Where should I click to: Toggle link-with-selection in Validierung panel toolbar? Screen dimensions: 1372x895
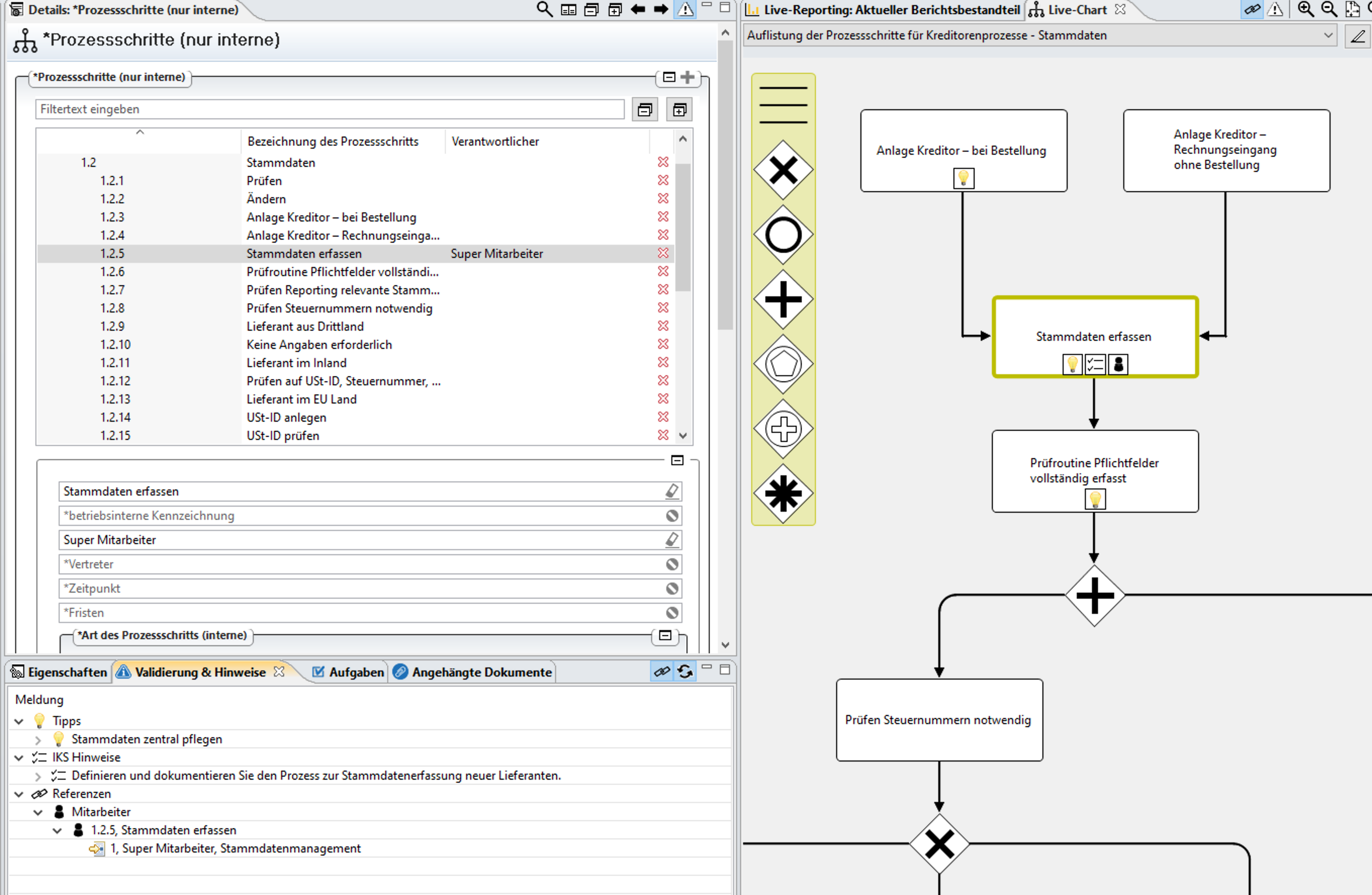(x=662, y=672)
